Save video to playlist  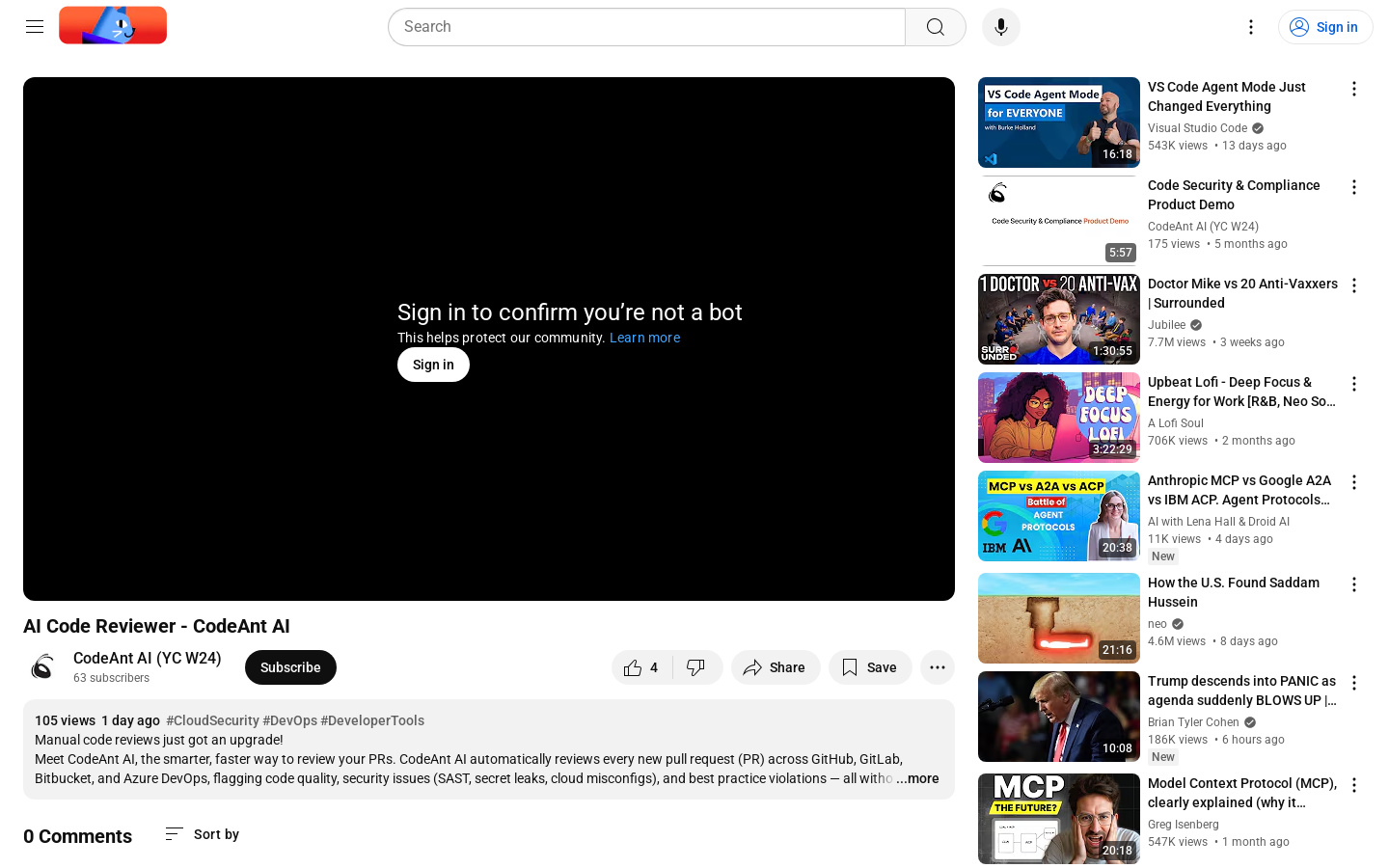[870, 667]
